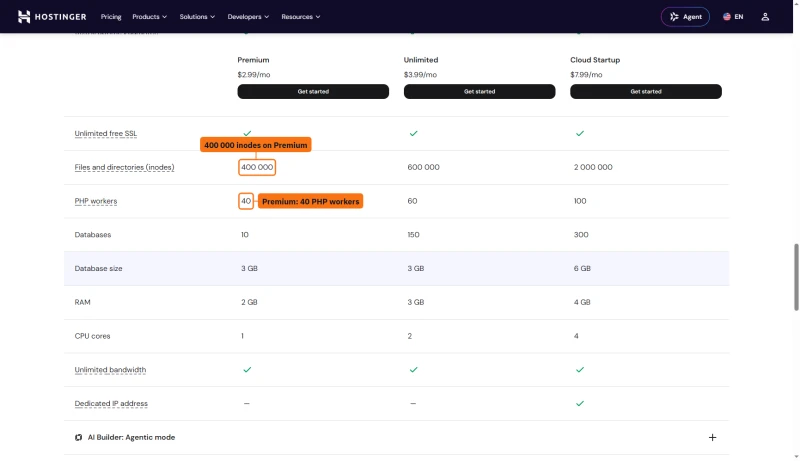Select the 60 PHP workers value
Screen dimensions: 800x461
(412, 201)
